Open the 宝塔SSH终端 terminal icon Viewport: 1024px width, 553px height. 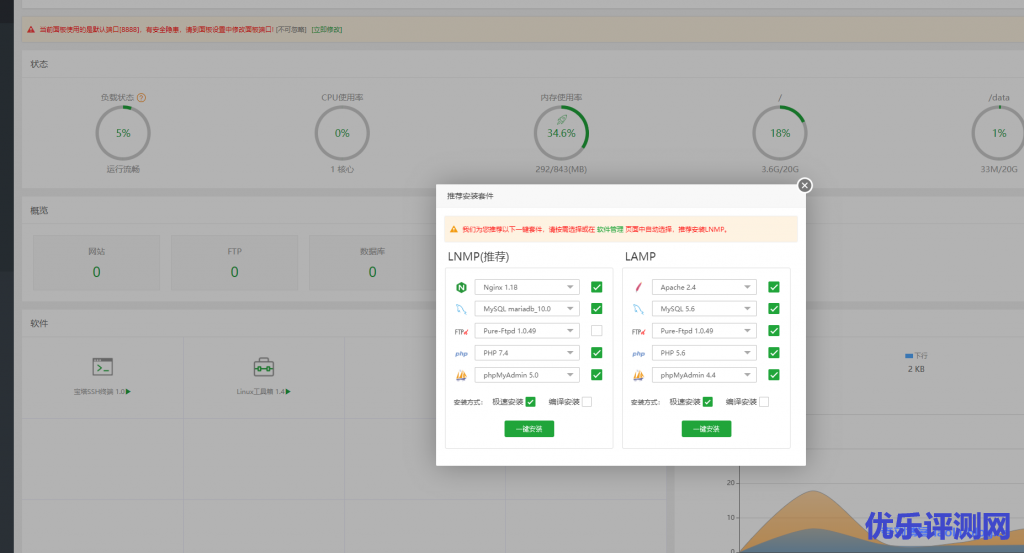102,366
